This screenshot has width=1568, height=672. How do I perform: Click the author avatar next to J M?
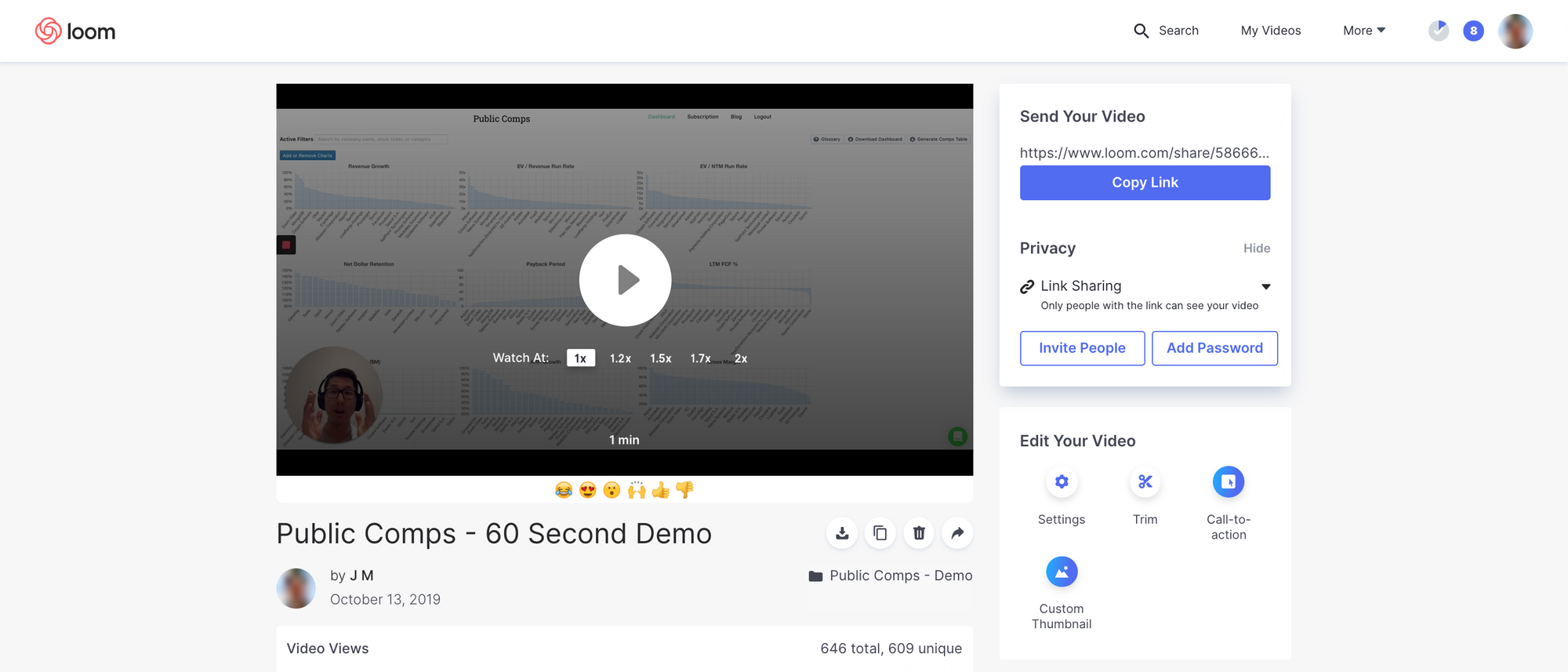pyautogui.click(x=296, y=588)
